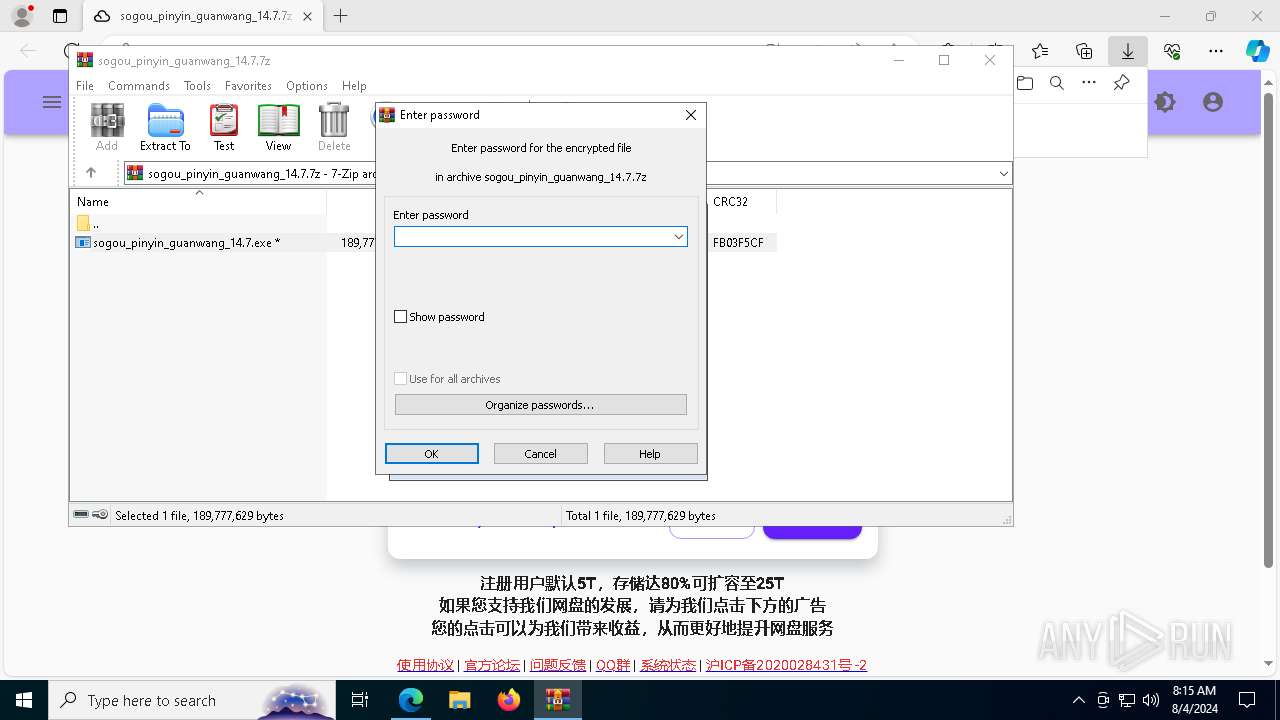Viewport: 1280px width, 720px height.
Task: Click the Test archive toolbar icon
Action: tap(224, 127)
